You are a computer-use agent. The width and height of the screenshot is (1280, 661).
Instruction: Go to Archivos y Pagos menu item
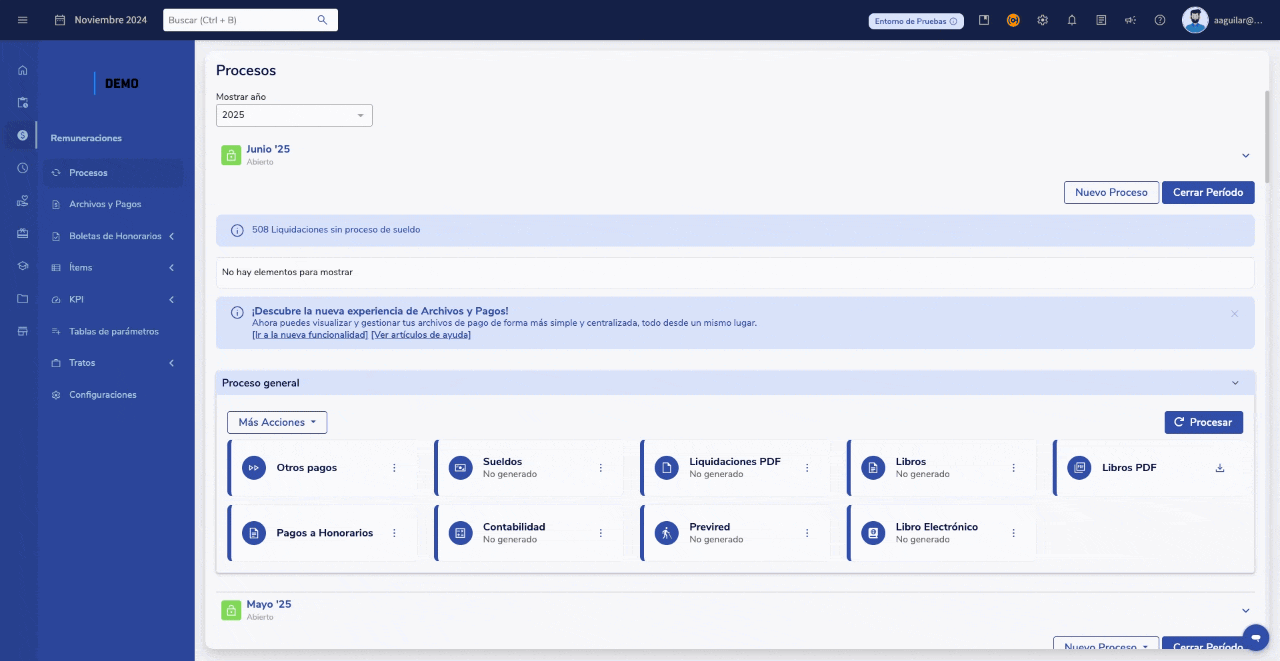pyautogui.click(x=105, y=204)
